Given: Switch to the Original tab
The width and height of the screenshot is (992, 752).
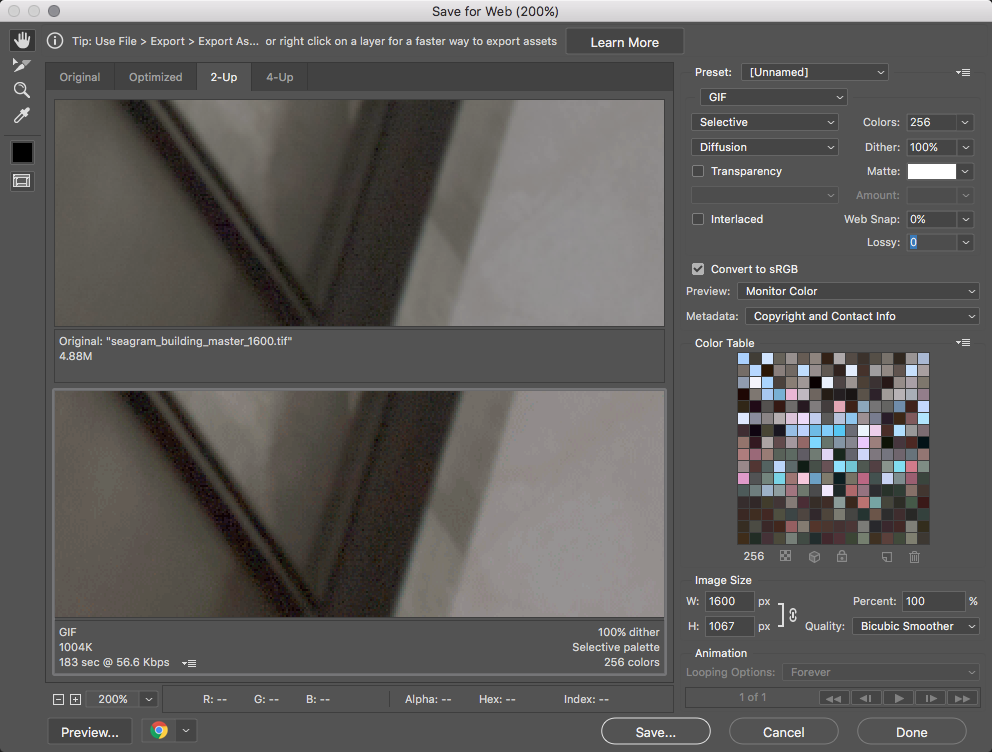Looking at the screenshot, I should pyautogui.click(x=80, y=77).
